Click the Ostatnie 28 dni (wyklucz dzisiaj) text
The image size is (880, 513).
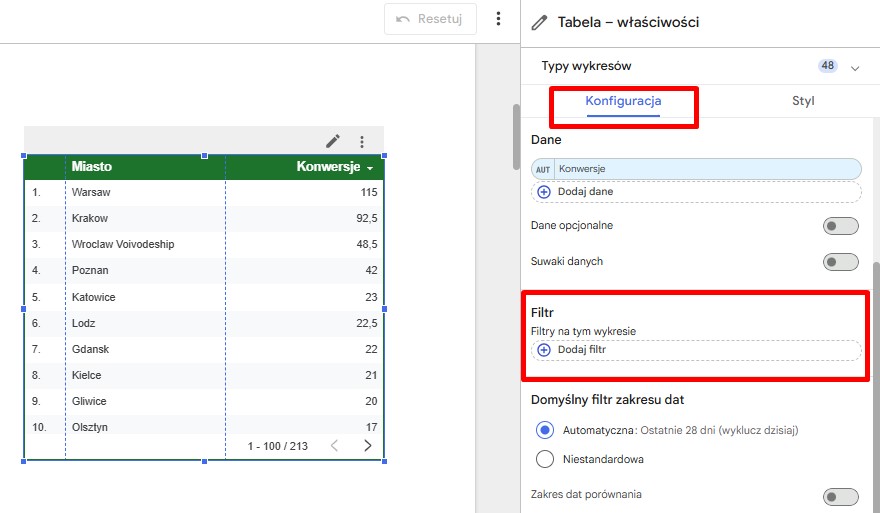coord(719,430)
